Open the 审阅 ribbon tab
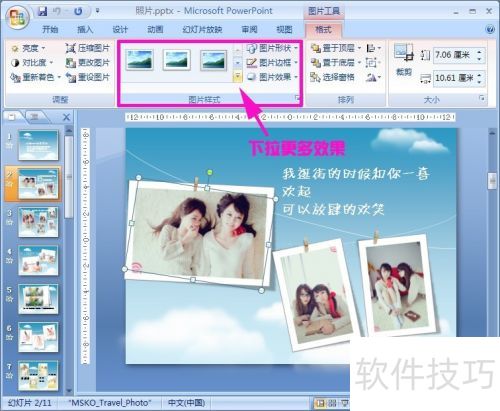Screen dimensions: 500x411 coord(249,29)
